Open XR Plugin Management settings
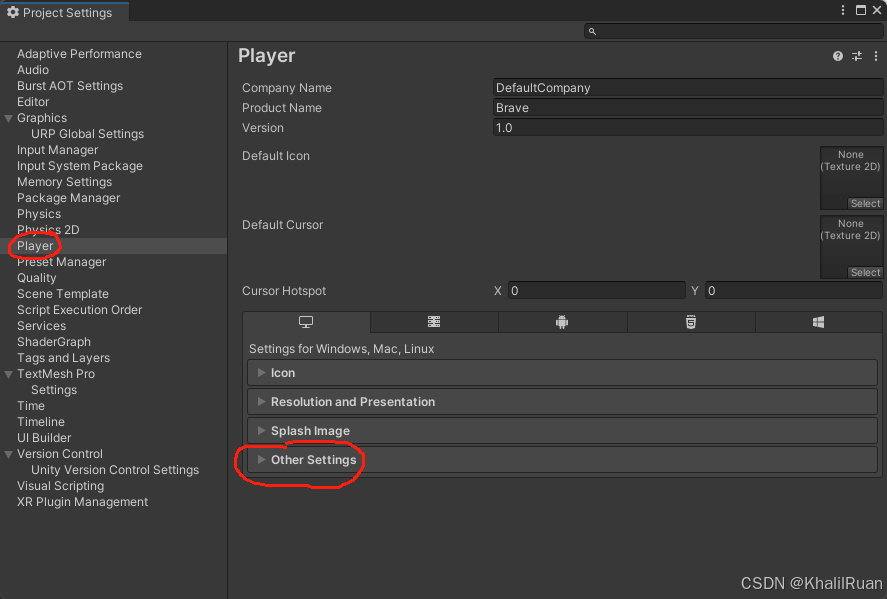The height and width of the screenshot is (599, 887). 83,502
